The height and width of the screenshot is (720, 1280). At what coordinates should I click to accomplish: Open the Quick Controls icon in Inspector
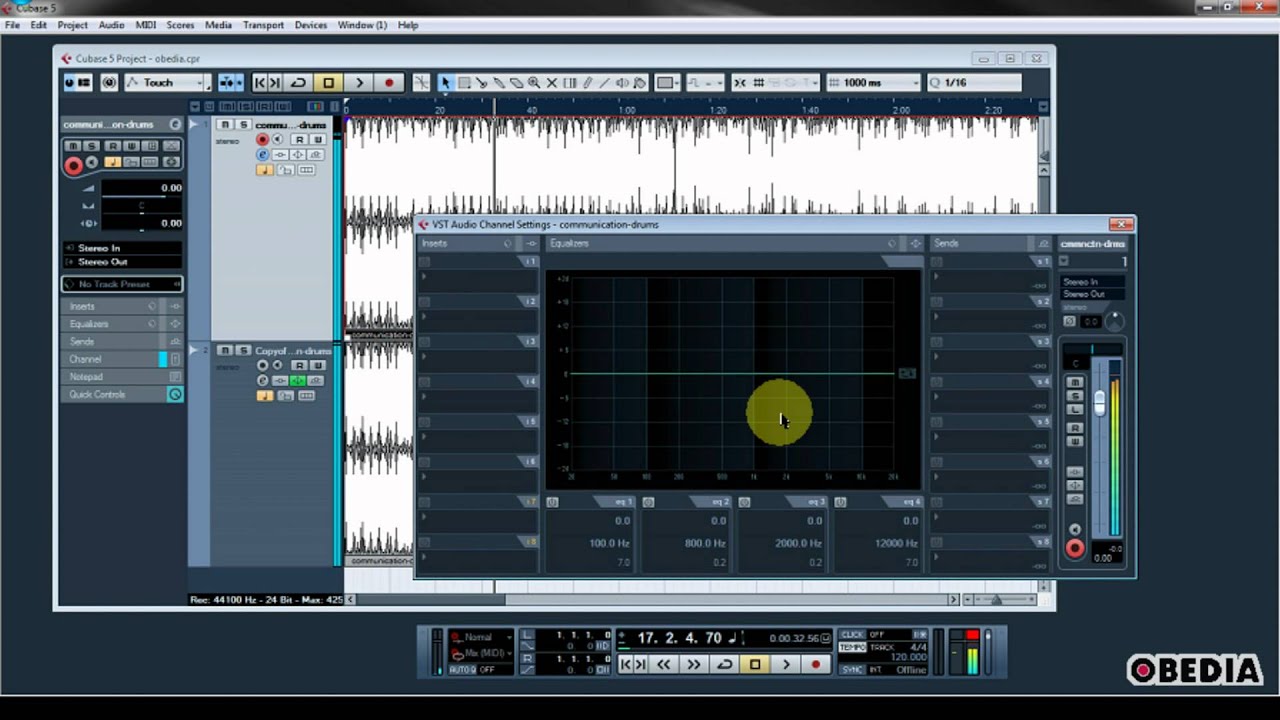[175, 394]
